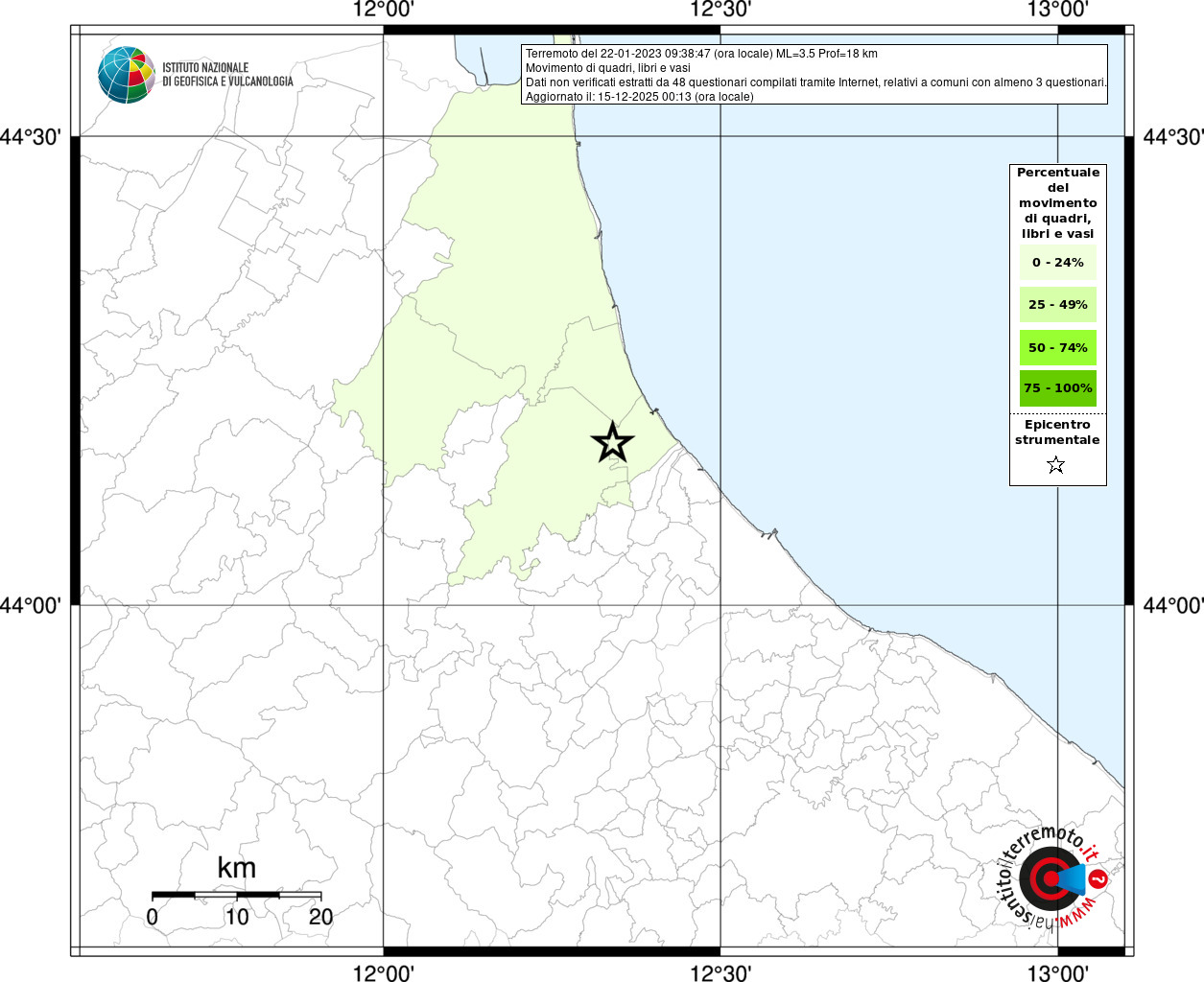Select the 50 - 74% legend swatch
Viewport: 1204px width, 982px height.
(x=1057, y=347)
